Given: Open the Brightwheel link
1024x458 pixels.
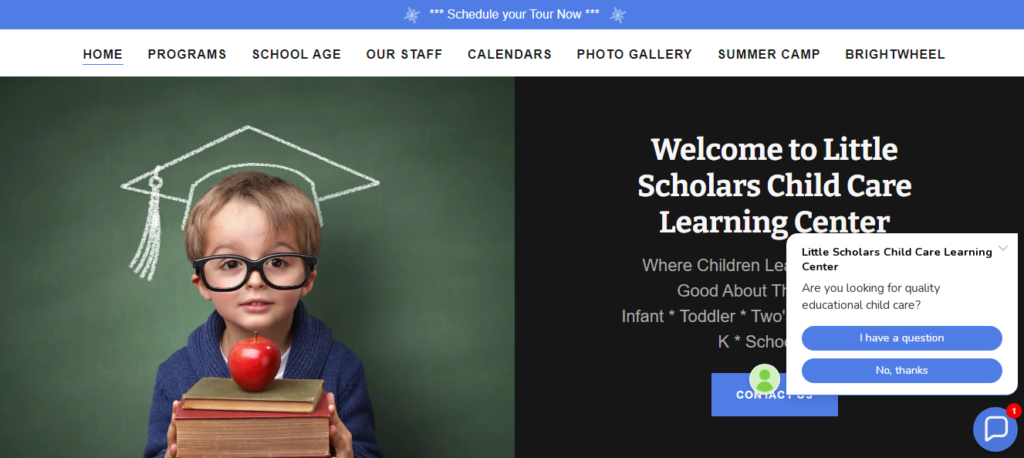Looking at the screenshot, I should point(895,54).
